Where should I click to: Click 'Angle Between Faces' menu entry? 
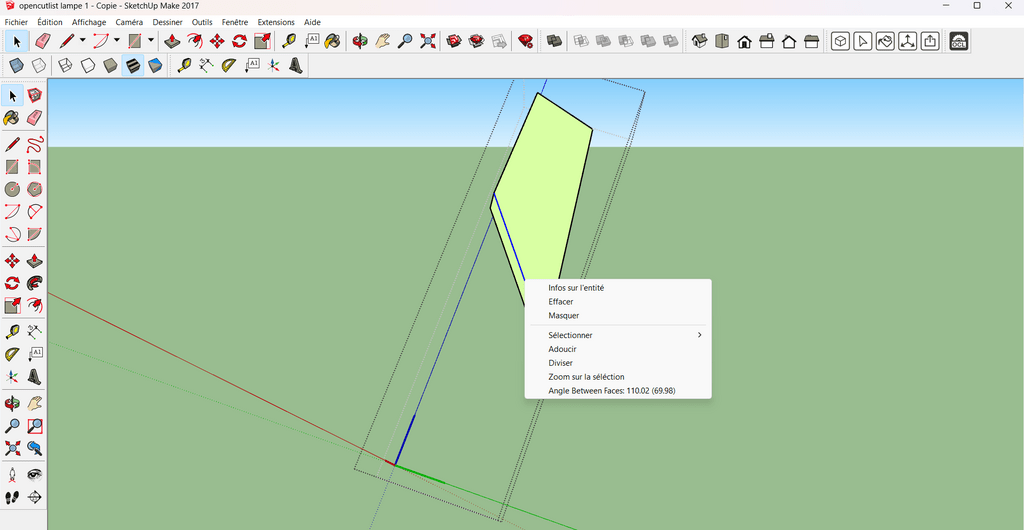611,391
